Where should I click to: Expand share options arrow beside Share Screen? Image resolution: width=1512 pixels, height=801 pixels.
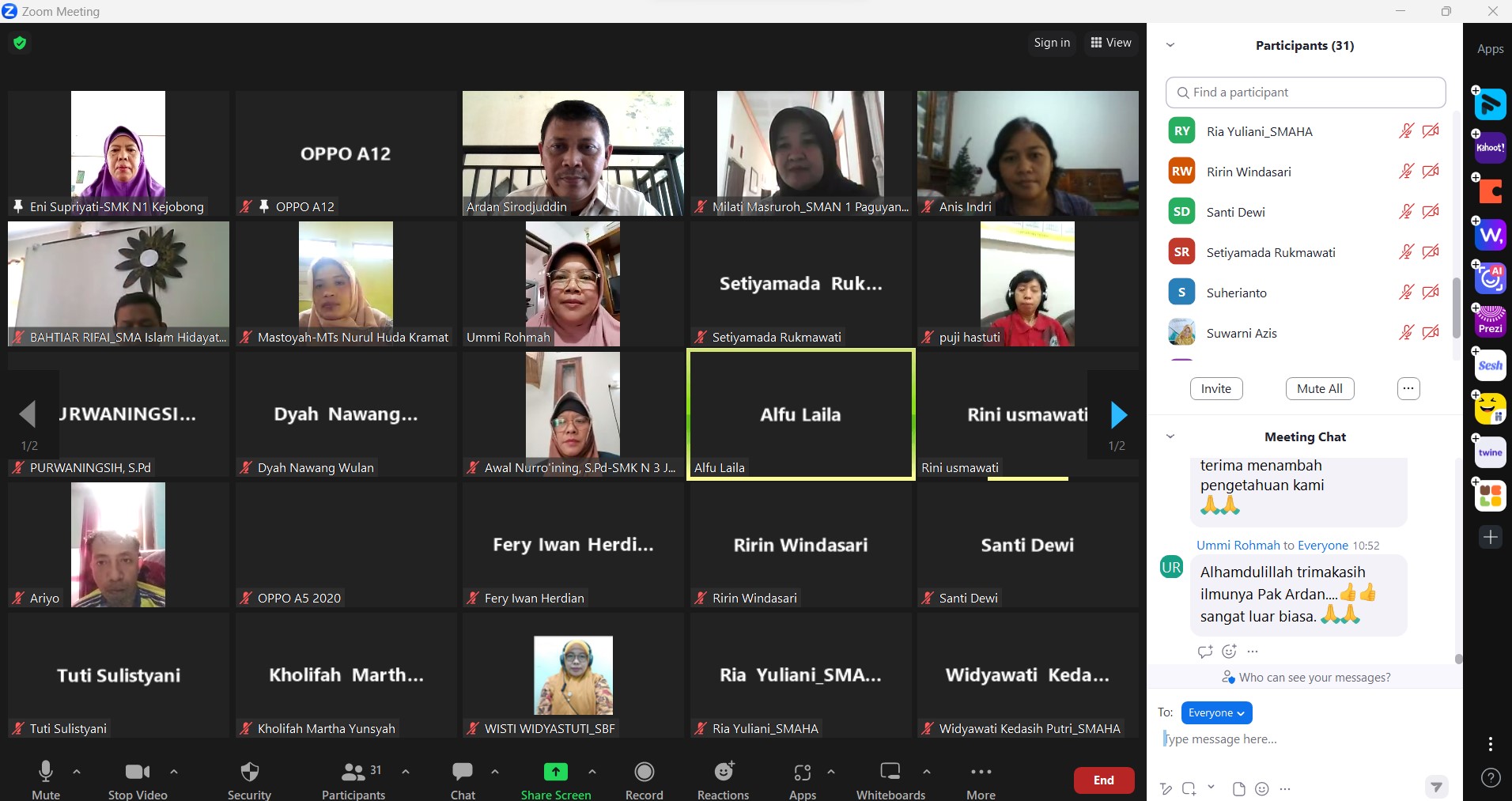(x=592, y=771)
